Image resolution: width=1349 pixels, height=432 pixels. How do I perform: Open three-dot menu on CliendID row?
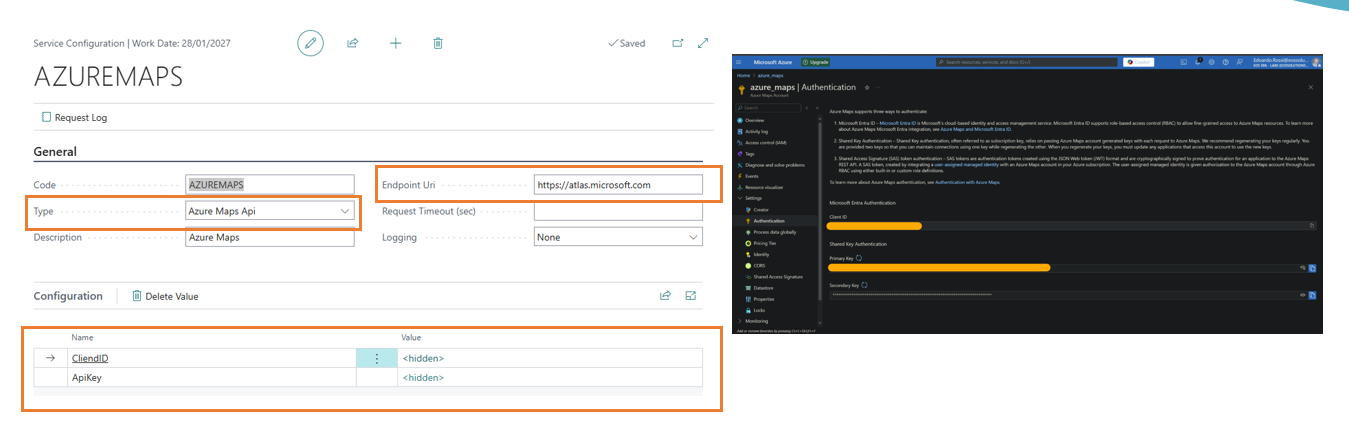[x=376, y=358]
